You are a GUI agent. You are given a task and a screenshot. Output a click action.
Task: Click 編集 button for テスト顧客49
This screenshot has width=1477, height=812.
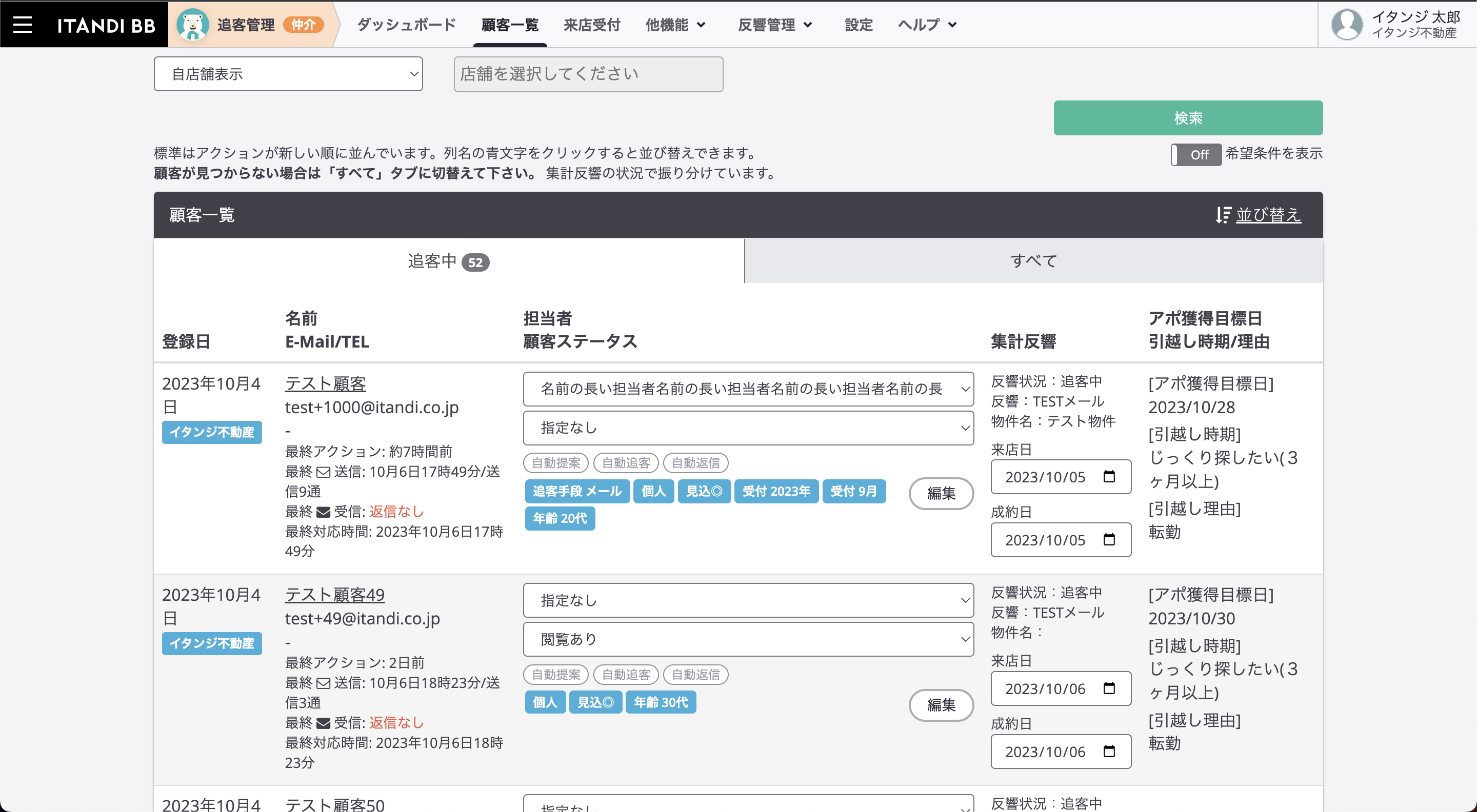coord(941,705)
